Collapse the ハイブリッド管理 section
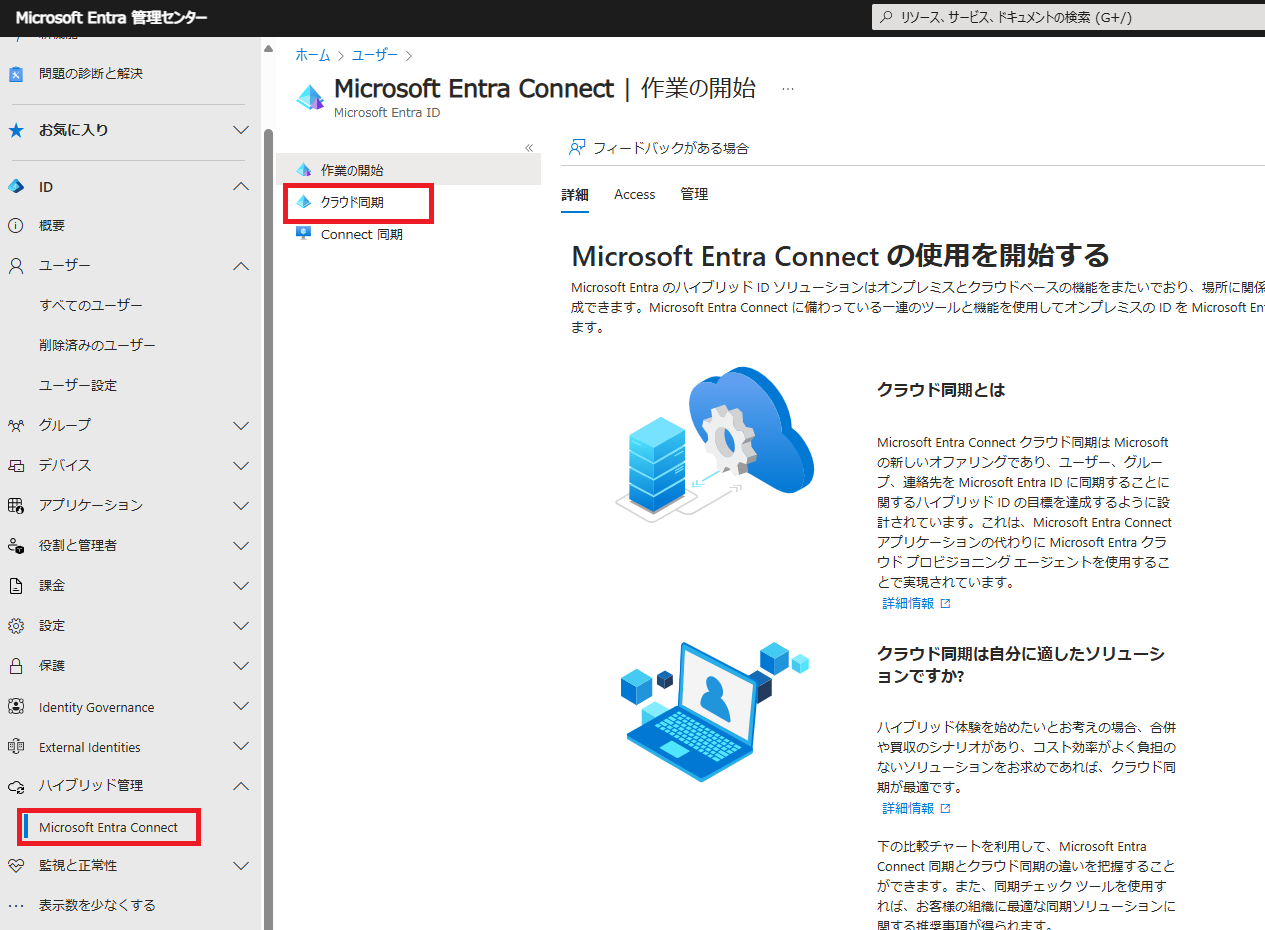 tap(240, 785)
